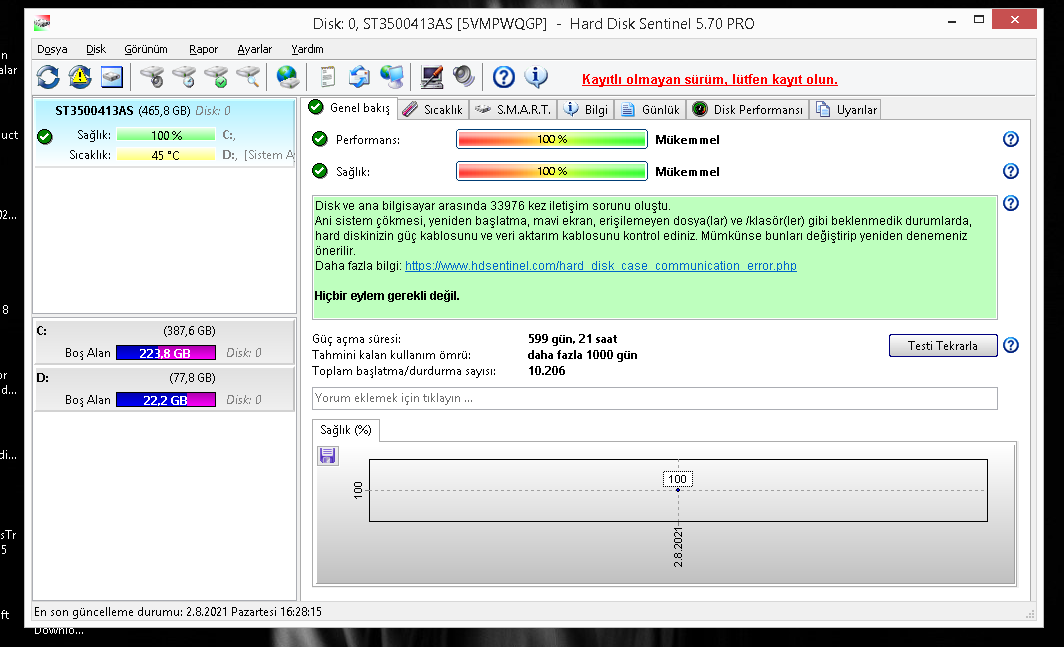
Task: Click the disk with green checkmark icon
Action: pyautogui.click(x=217, y=77)
